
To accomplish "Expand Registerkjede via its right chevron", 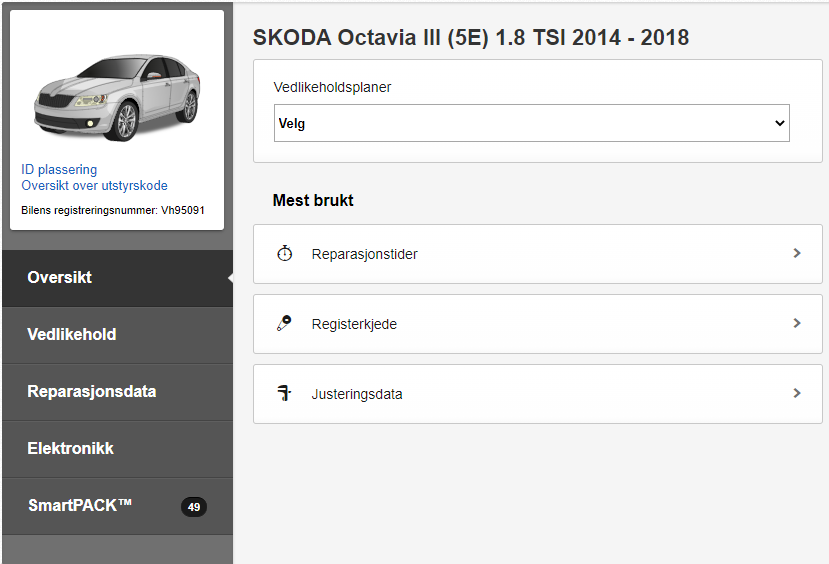I will coord(797,323).
